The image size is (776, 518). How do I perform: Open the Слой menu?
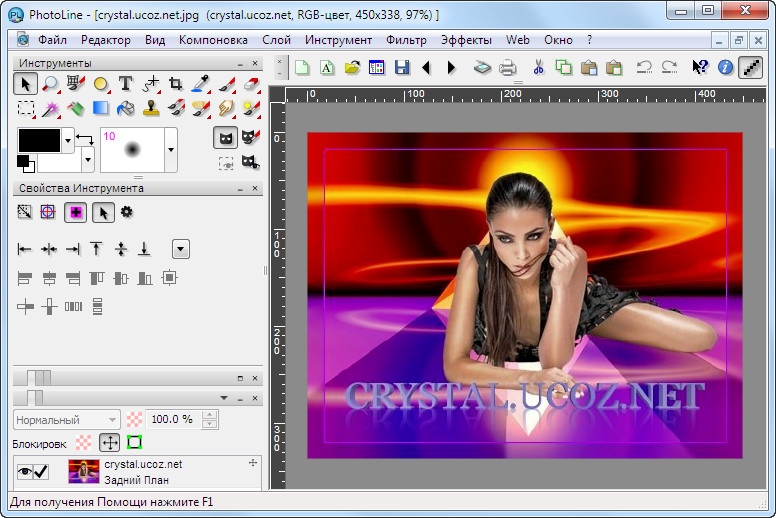point(276,40)
